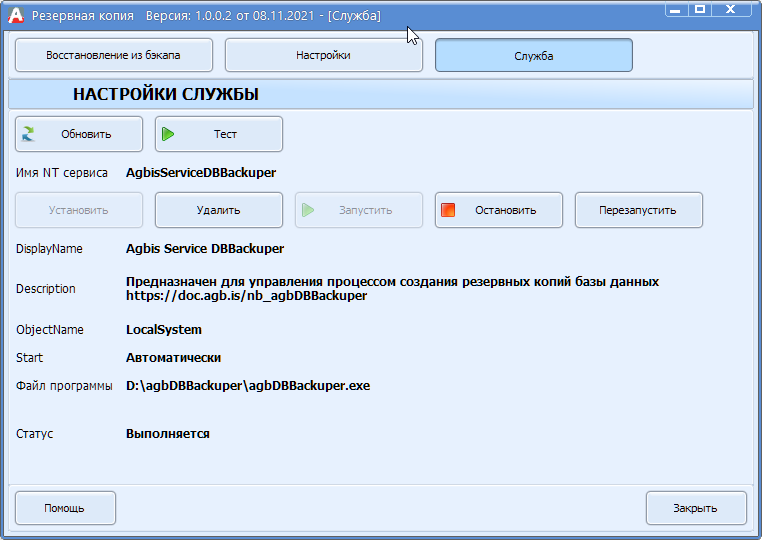
Task: Open help via 'Помощь' button
Action: click(65, 508)
